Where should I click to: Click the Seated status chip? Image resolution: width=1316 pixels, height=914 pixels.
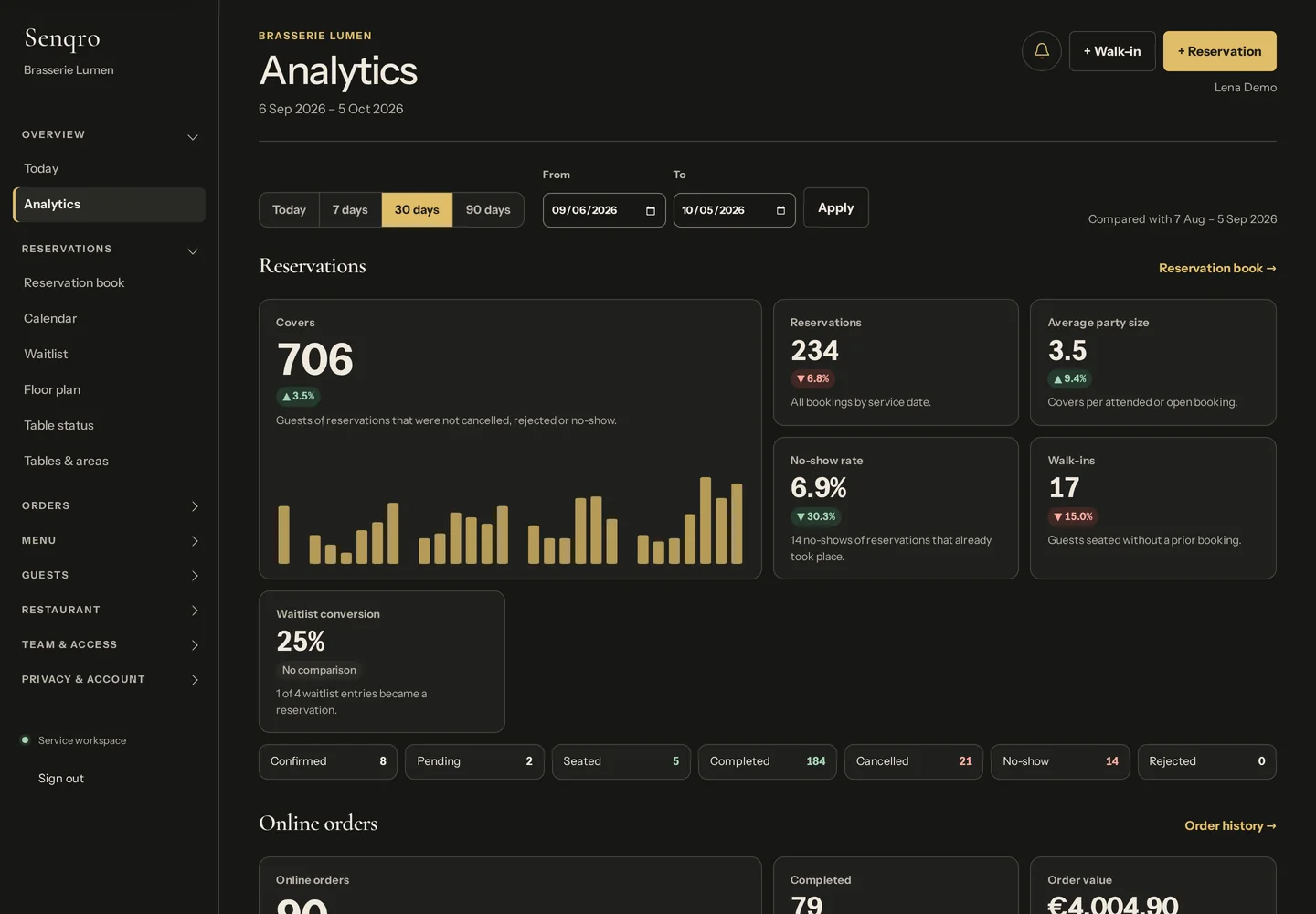point(621,761)
